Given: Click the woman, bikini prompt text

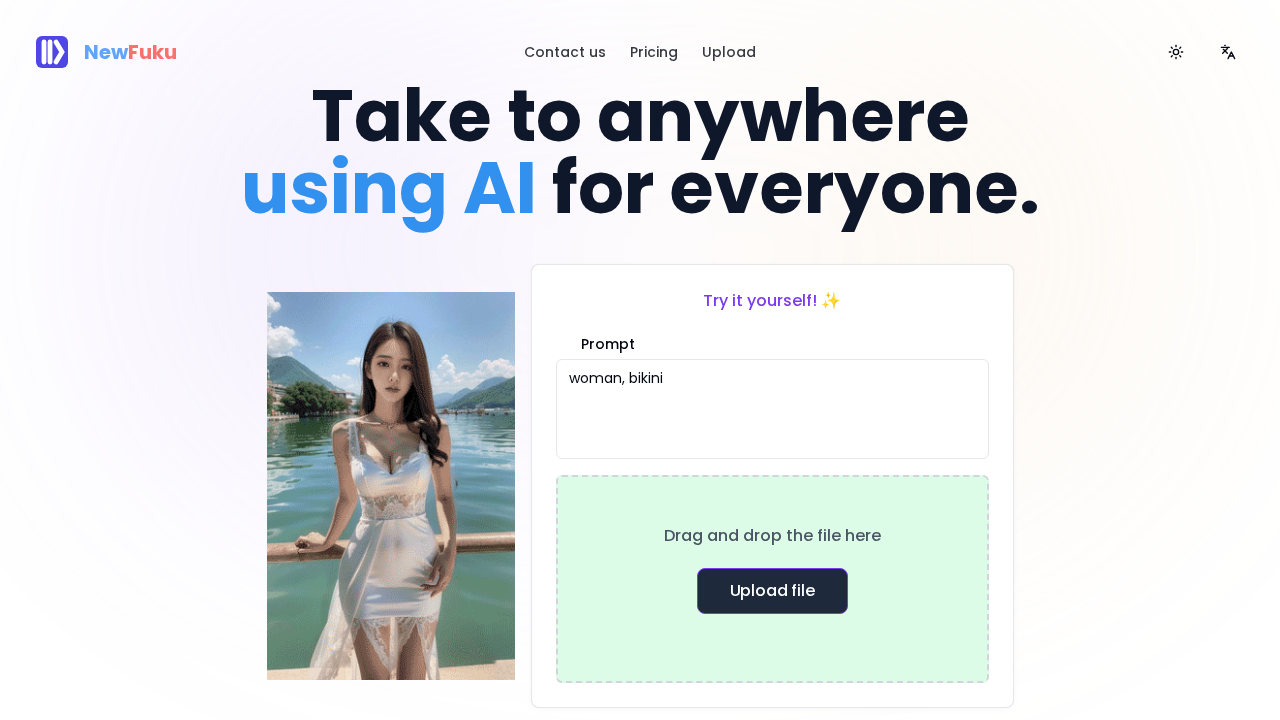Looking at the screenshot, I should (x=616, y=378).
